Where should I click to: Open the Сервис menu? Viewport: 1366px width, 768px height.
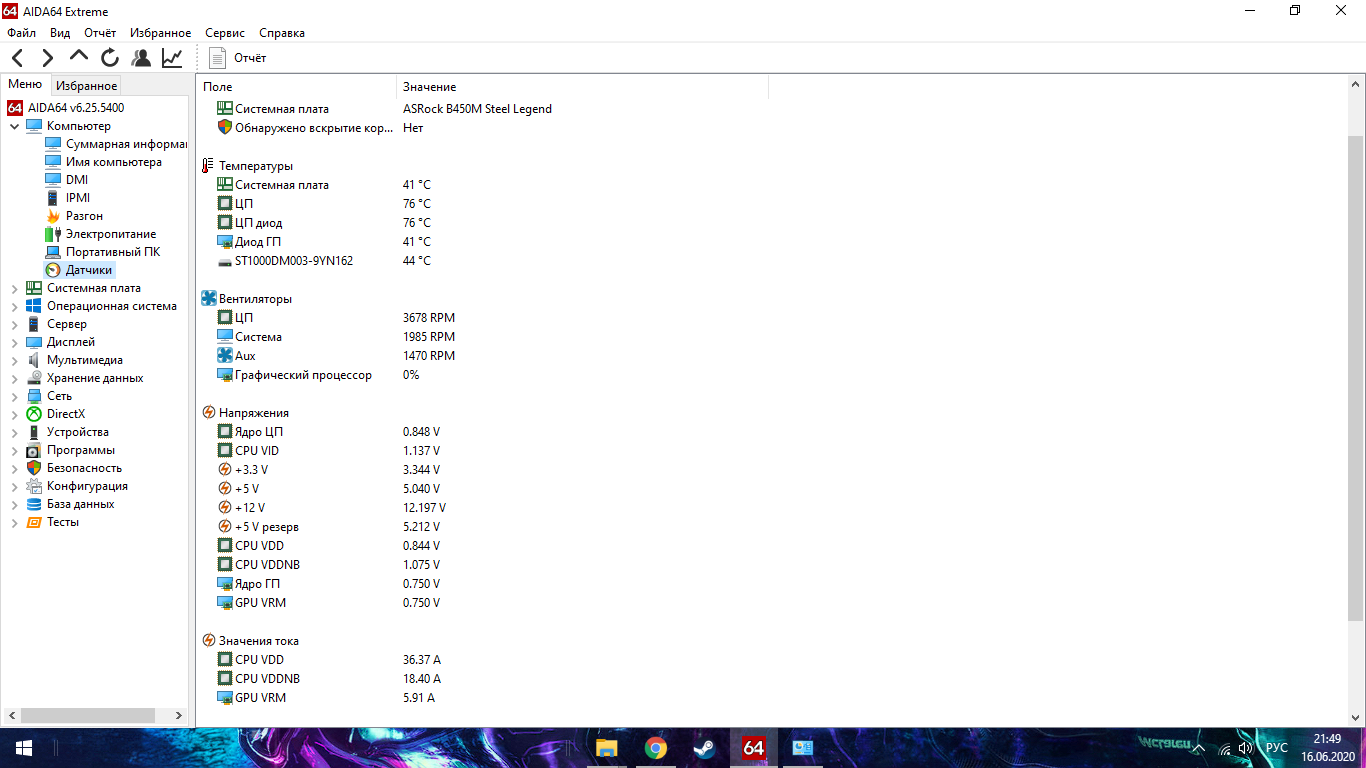226,33
